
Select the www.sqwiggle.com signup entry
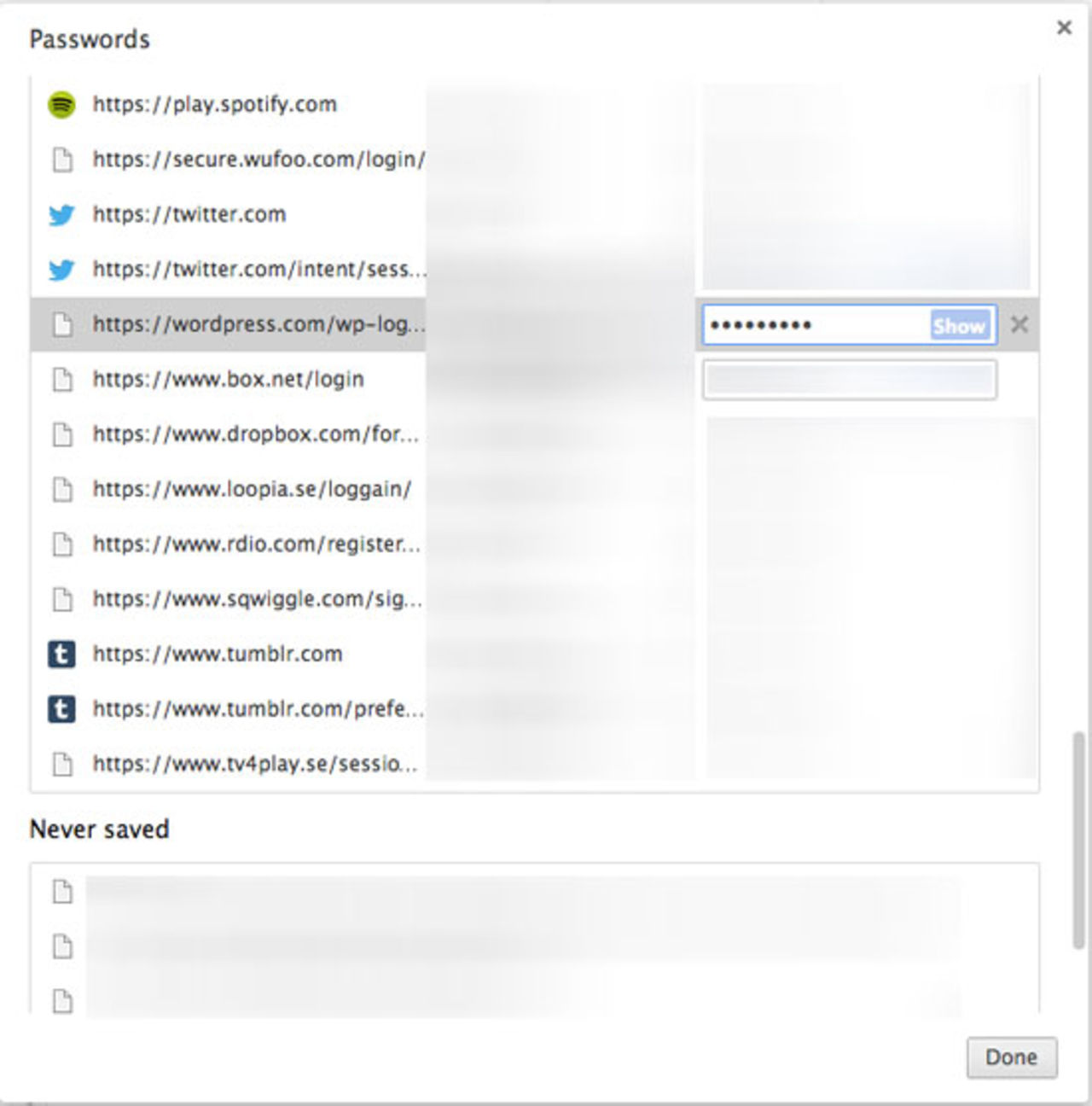[x=256, y=599]
